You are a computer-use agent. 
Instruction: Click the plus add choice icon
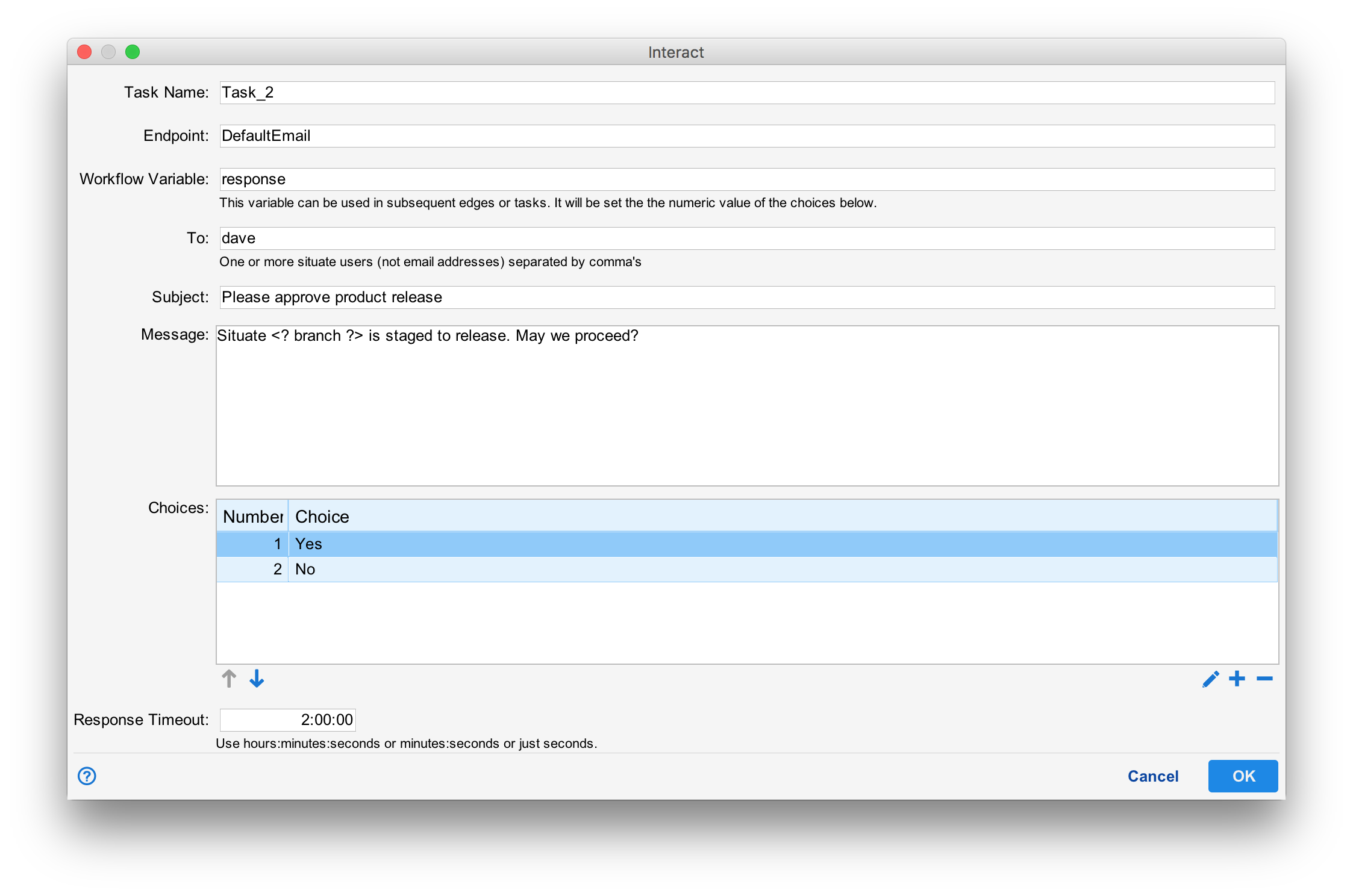point(1237,679)
